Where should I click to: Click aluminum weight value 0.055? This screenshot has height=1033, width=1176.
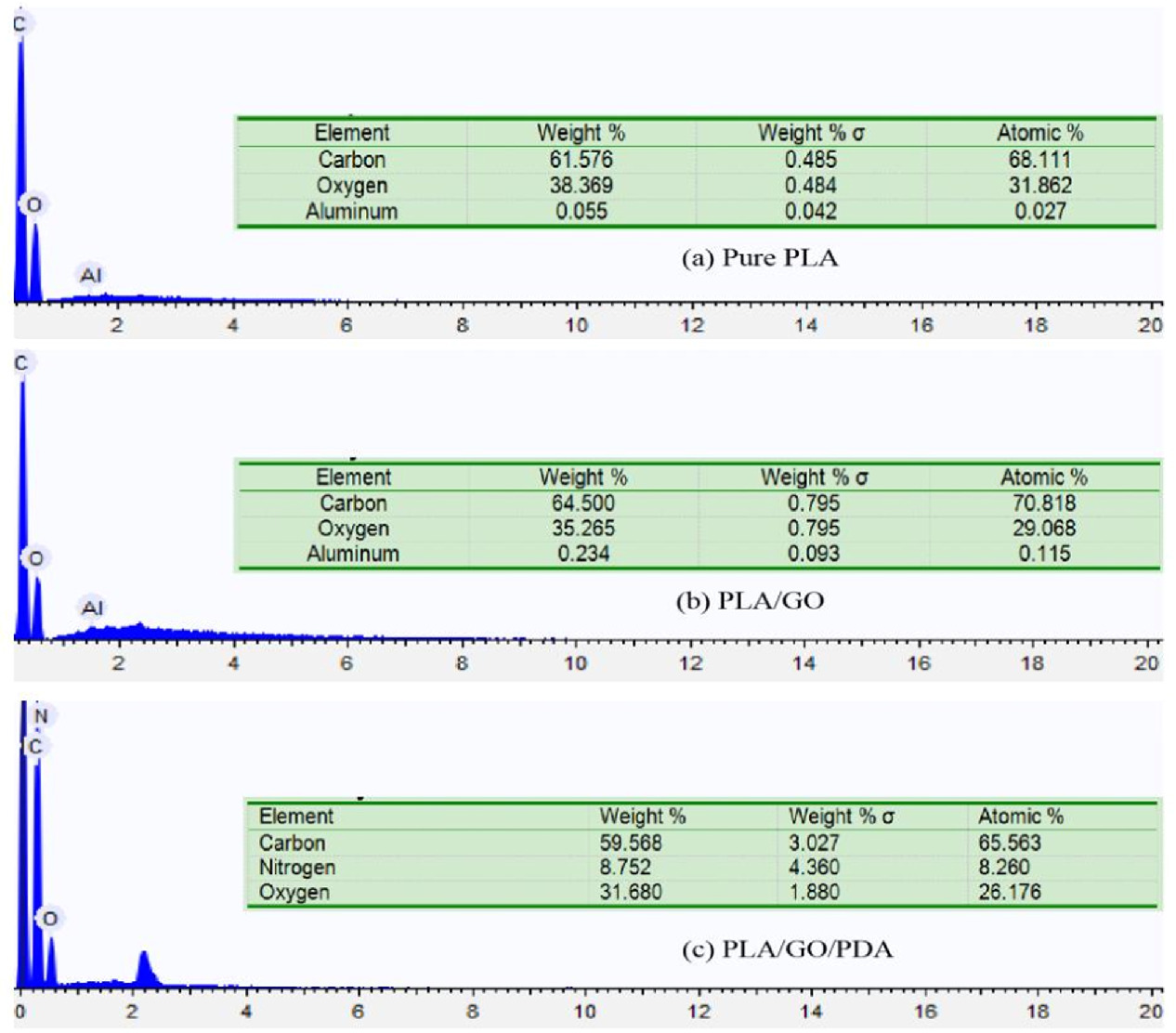(x=581, y=211)
